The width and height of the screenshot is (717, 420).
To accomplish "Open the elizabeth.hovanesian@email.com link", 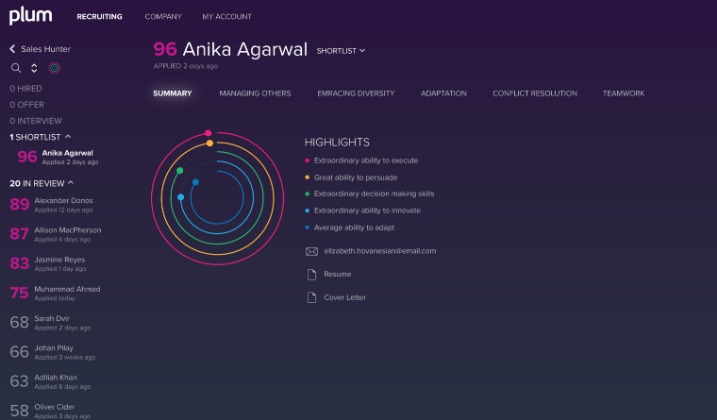I will [x=379, y=251].
